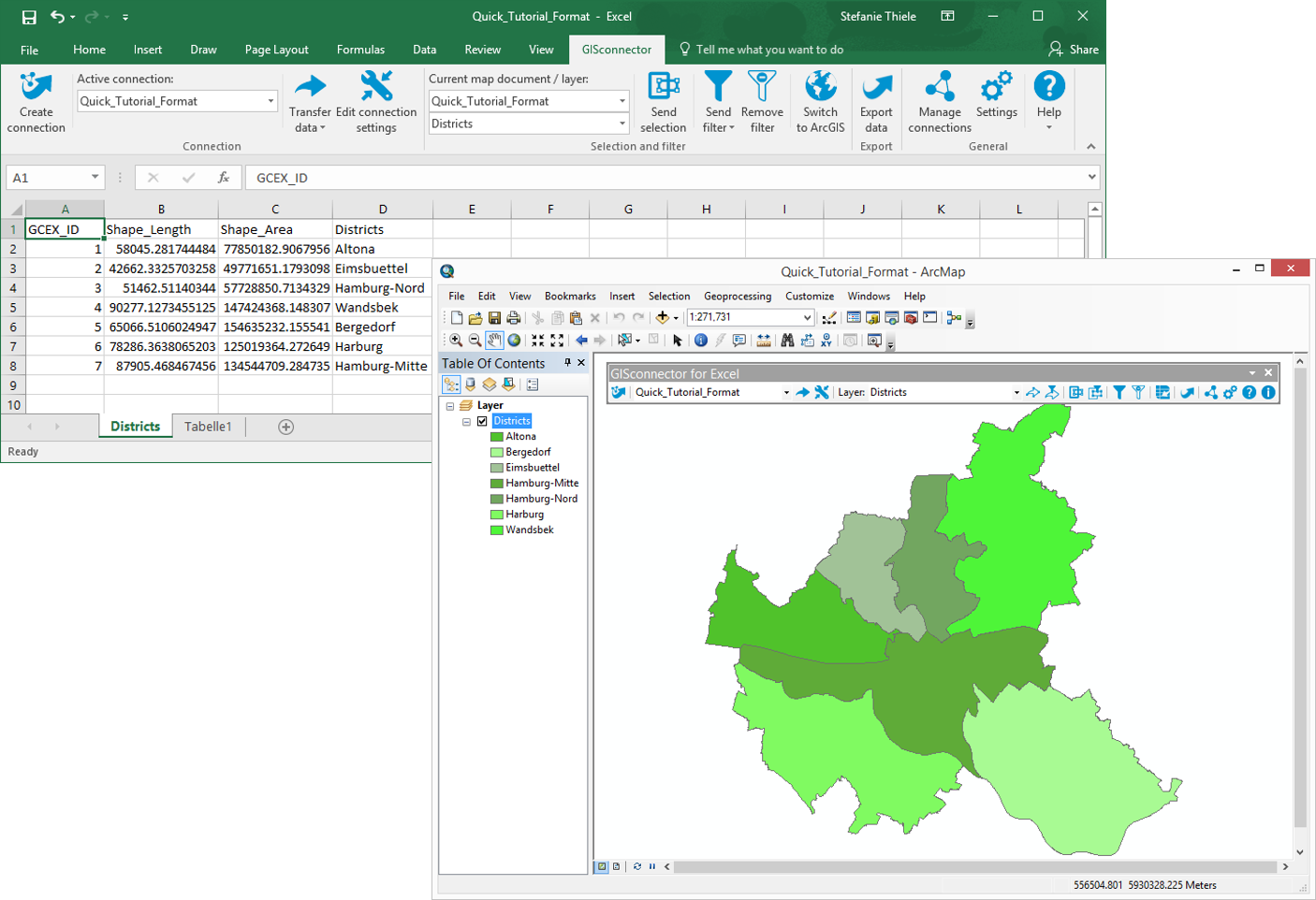Viewport: 1316px width, 900px height.
Task: Select ArcMap Zoom Out tool
Action: pyautogui.click(x=475, y=341)
